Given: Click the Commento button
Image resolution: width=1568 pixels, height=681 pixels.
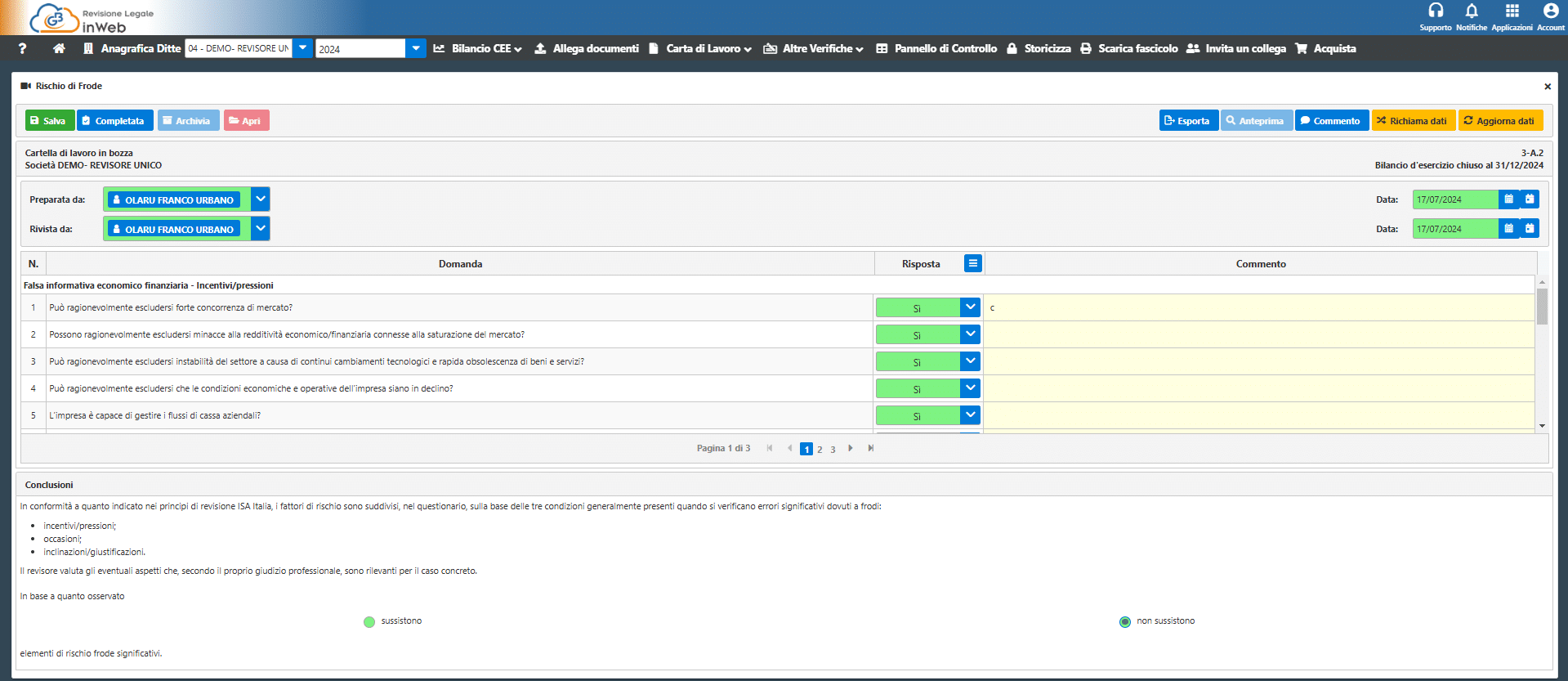Looking at the screenshot, I should coord(1331,120).
